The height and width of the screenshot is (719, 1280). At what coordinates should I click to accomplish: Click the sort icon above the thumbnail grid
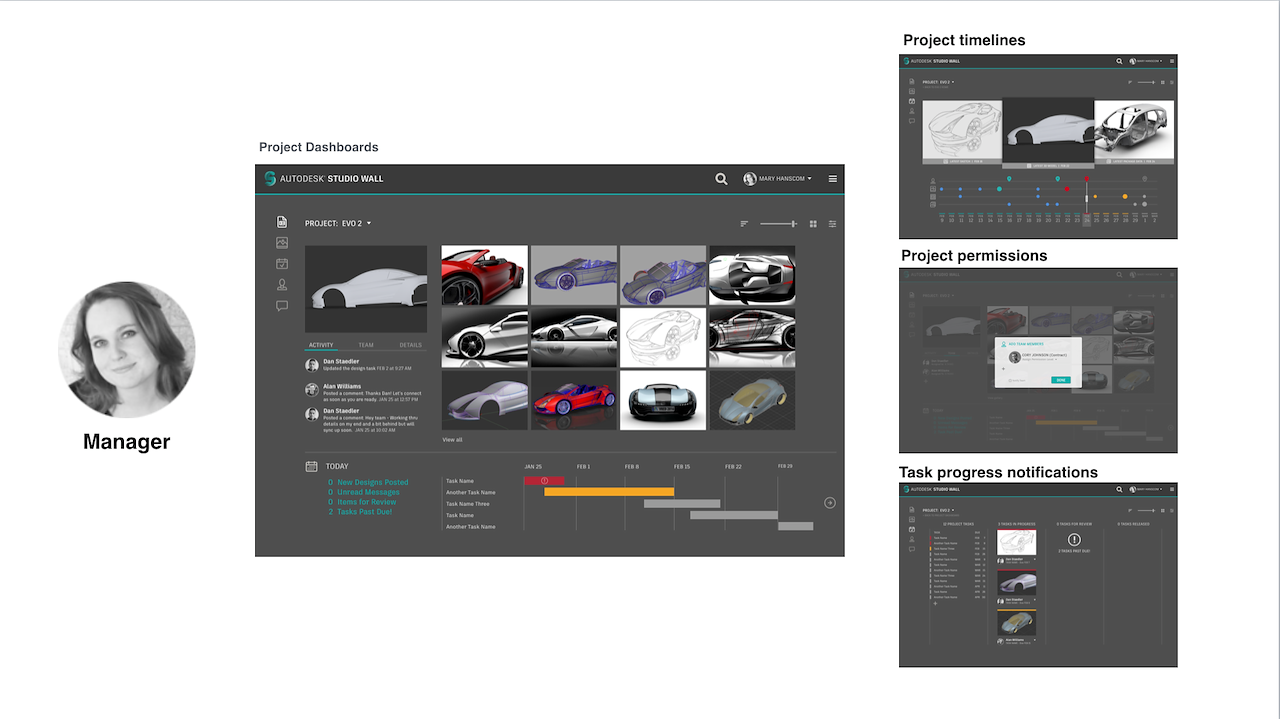(x=744, y=224)
